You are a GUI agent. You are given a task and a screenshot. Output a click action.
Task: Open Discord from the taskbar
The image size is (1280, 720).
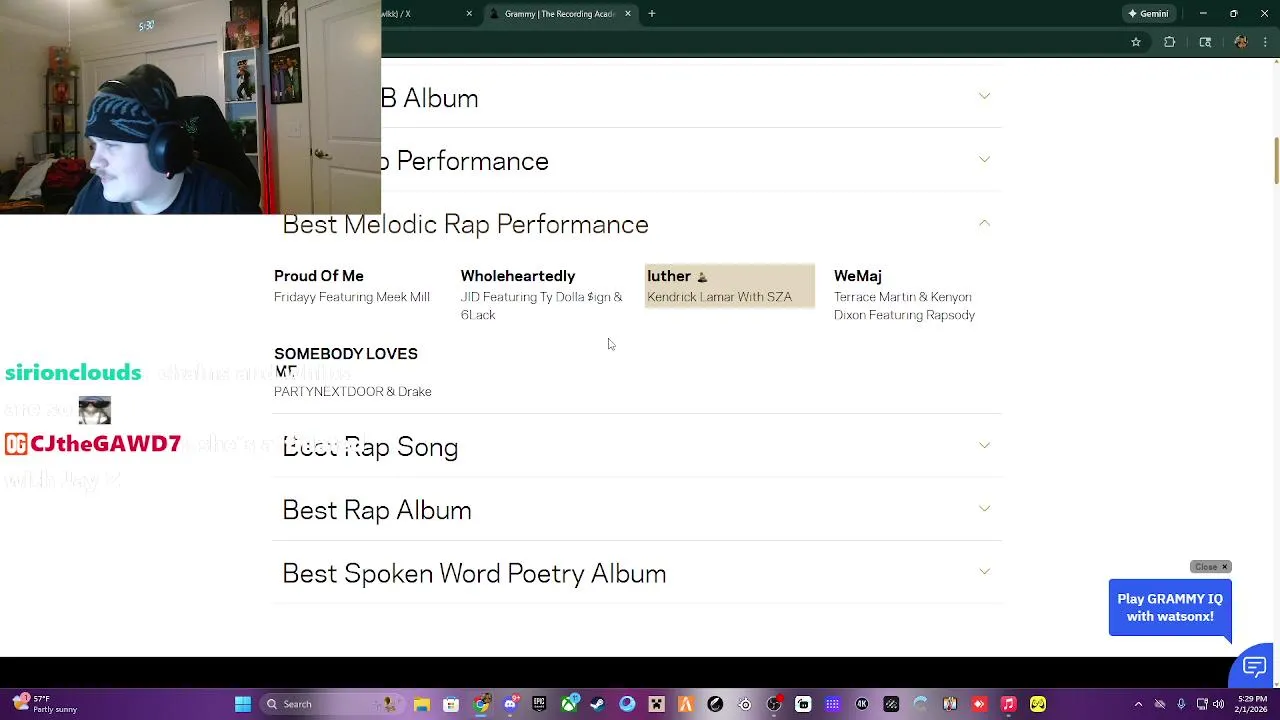(x=510, y=704)
